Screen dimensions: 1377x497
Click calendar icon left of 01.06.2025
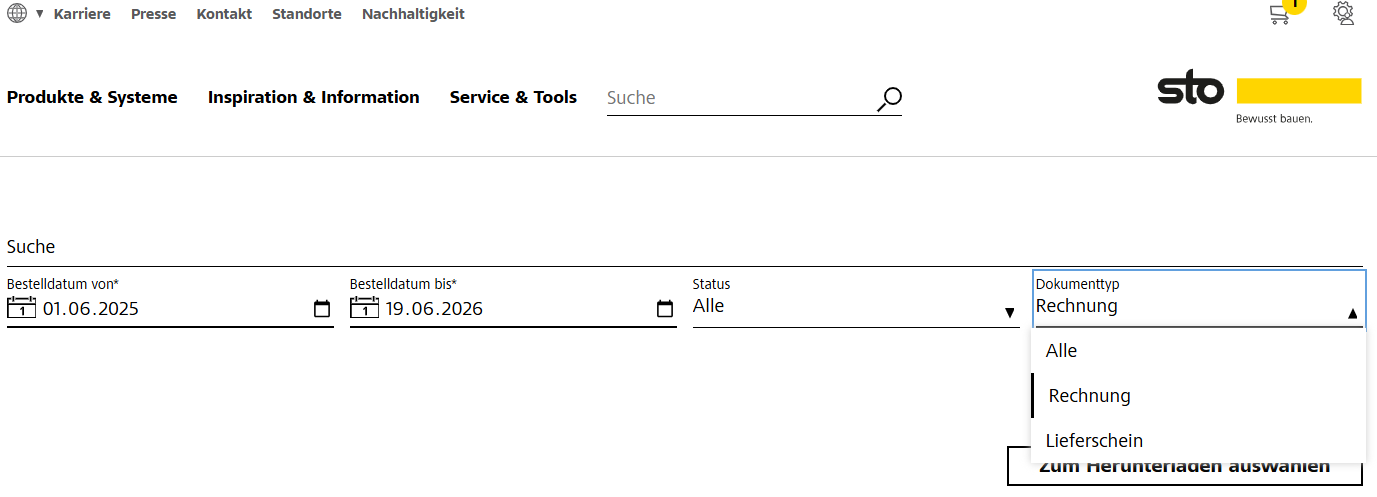coord(21,308)
